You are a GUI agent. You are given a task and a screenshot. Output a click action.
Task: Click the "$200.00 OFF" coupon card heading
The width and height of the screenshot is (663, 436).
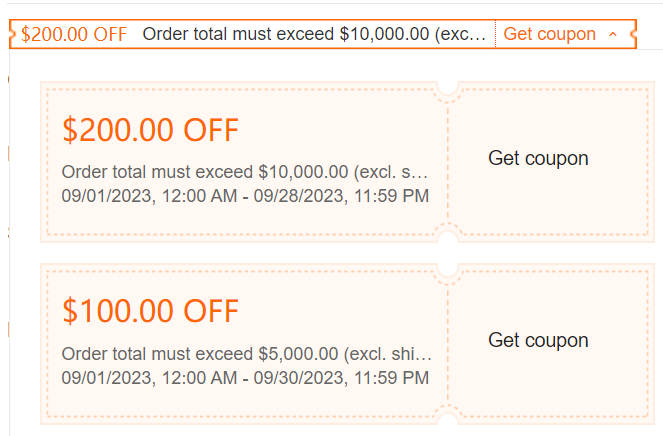tap(150, 130)
